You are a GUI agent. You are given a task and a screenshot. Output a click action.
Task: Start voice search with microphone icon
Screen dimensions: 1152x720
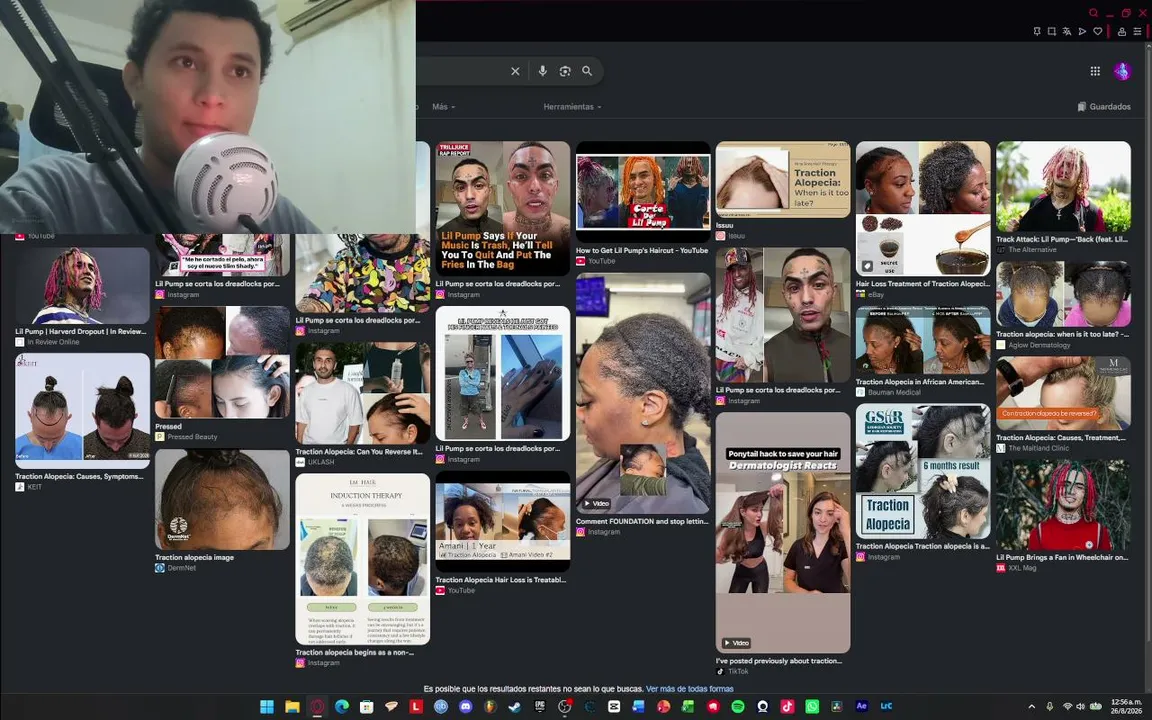click(542, 71)
